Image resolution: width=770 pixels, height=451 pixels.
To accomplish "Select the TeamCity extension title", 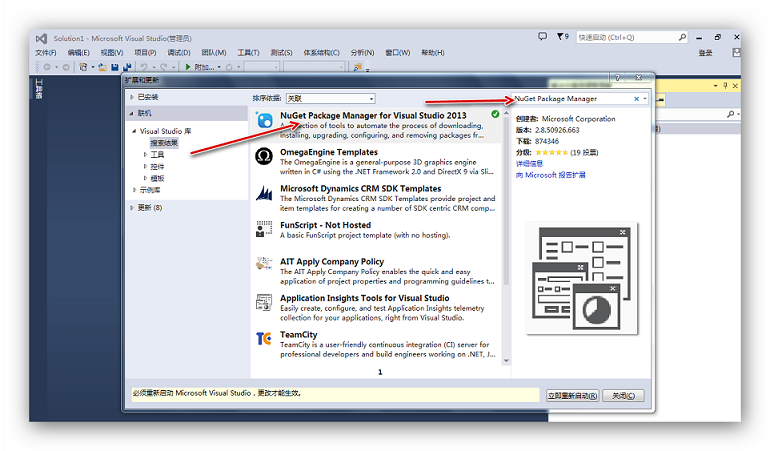I will click(299, 335).
